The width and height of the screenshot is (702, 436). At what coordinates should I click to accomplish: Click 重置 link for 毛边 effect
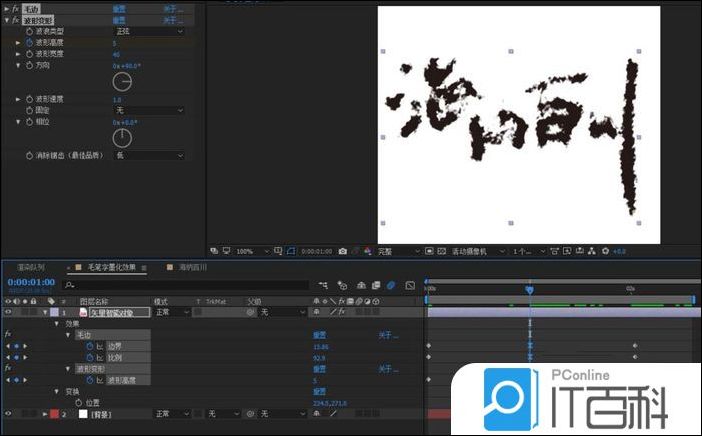point(119,9)
